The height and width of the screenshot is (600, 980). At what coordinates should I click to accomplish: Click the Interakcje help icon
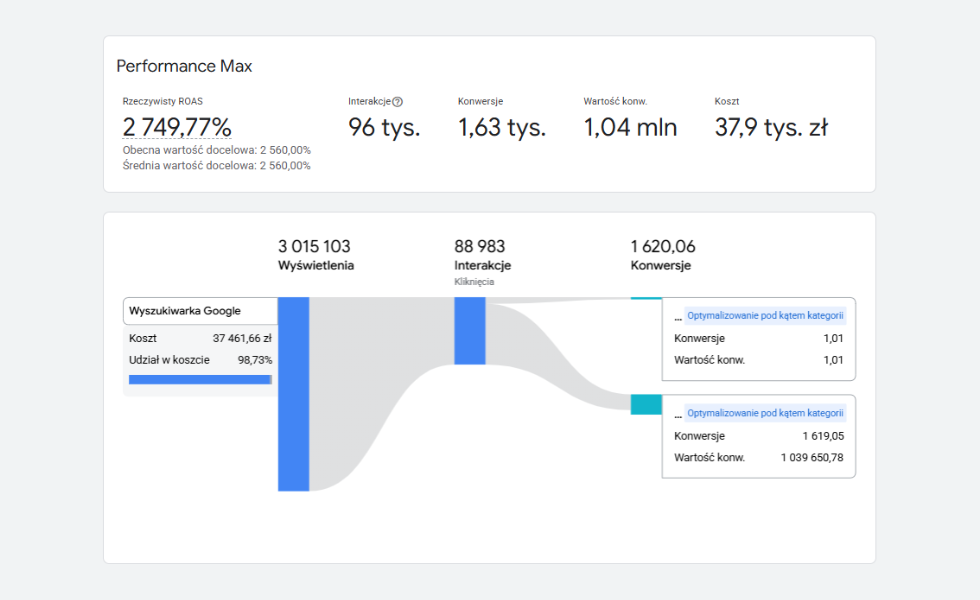(399, 100)
